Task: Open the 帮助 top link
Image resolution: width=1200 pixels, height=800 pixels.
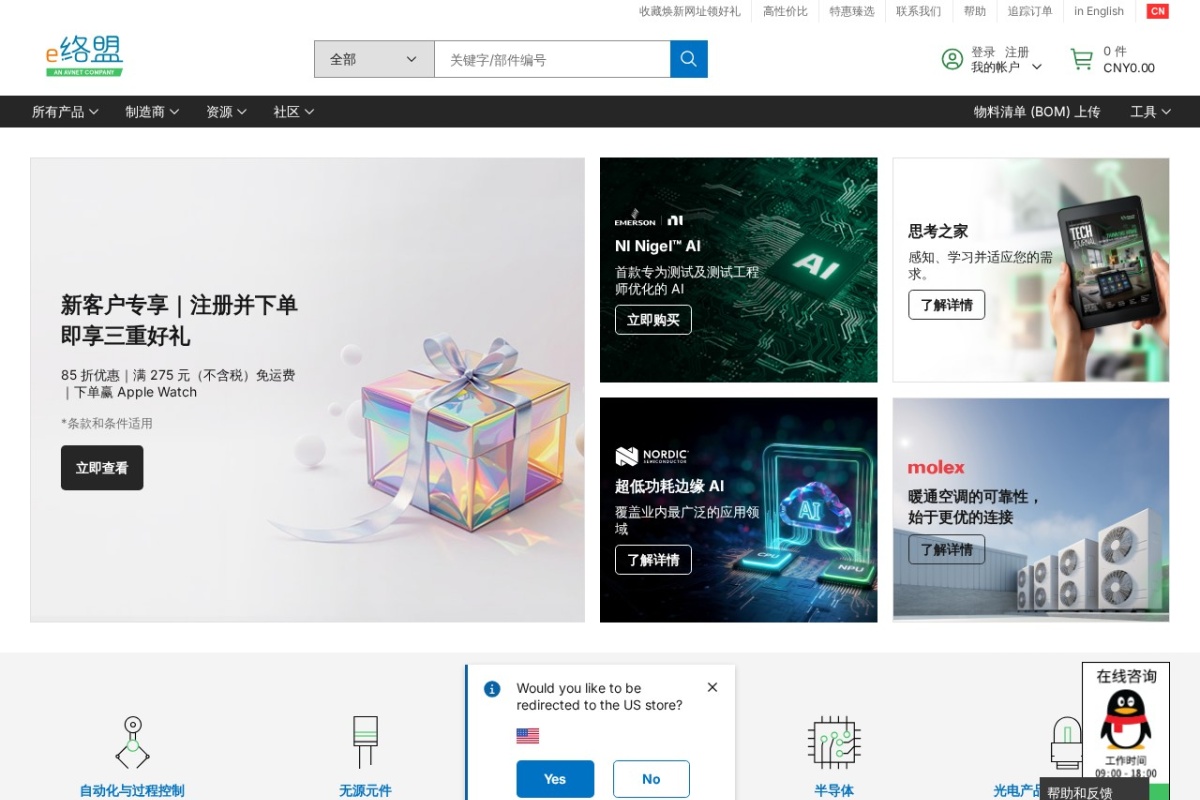Action: point(975,11)
